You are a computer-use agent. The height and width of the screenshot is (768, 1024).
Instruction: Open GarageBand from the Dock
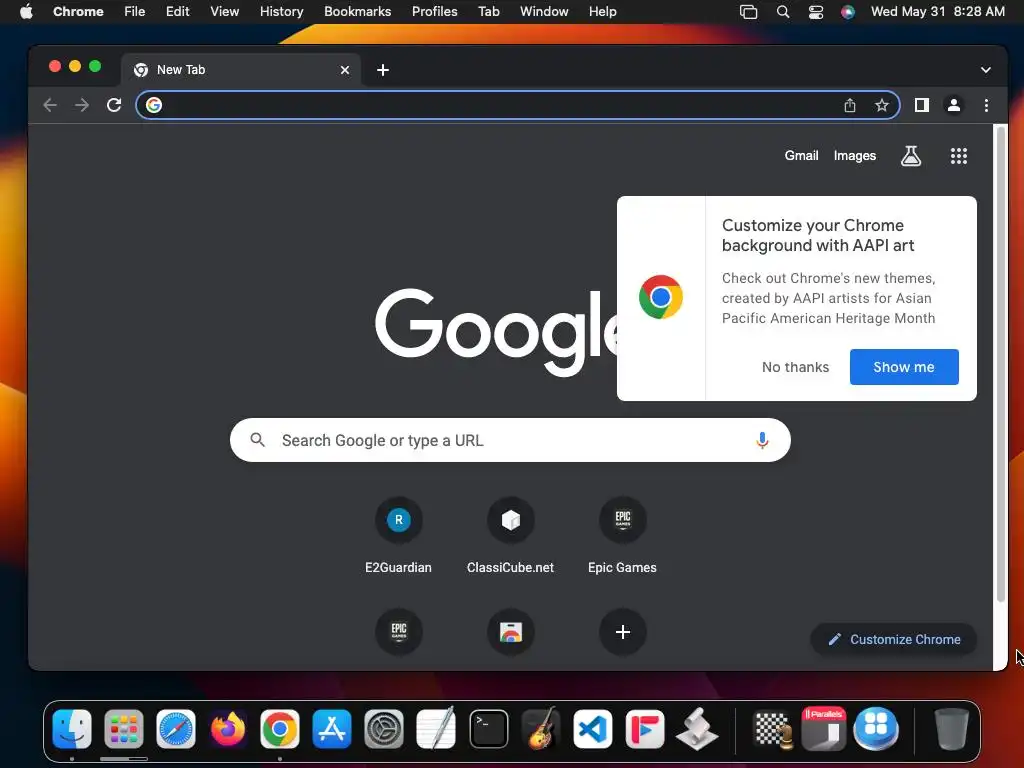click(541, 728)
